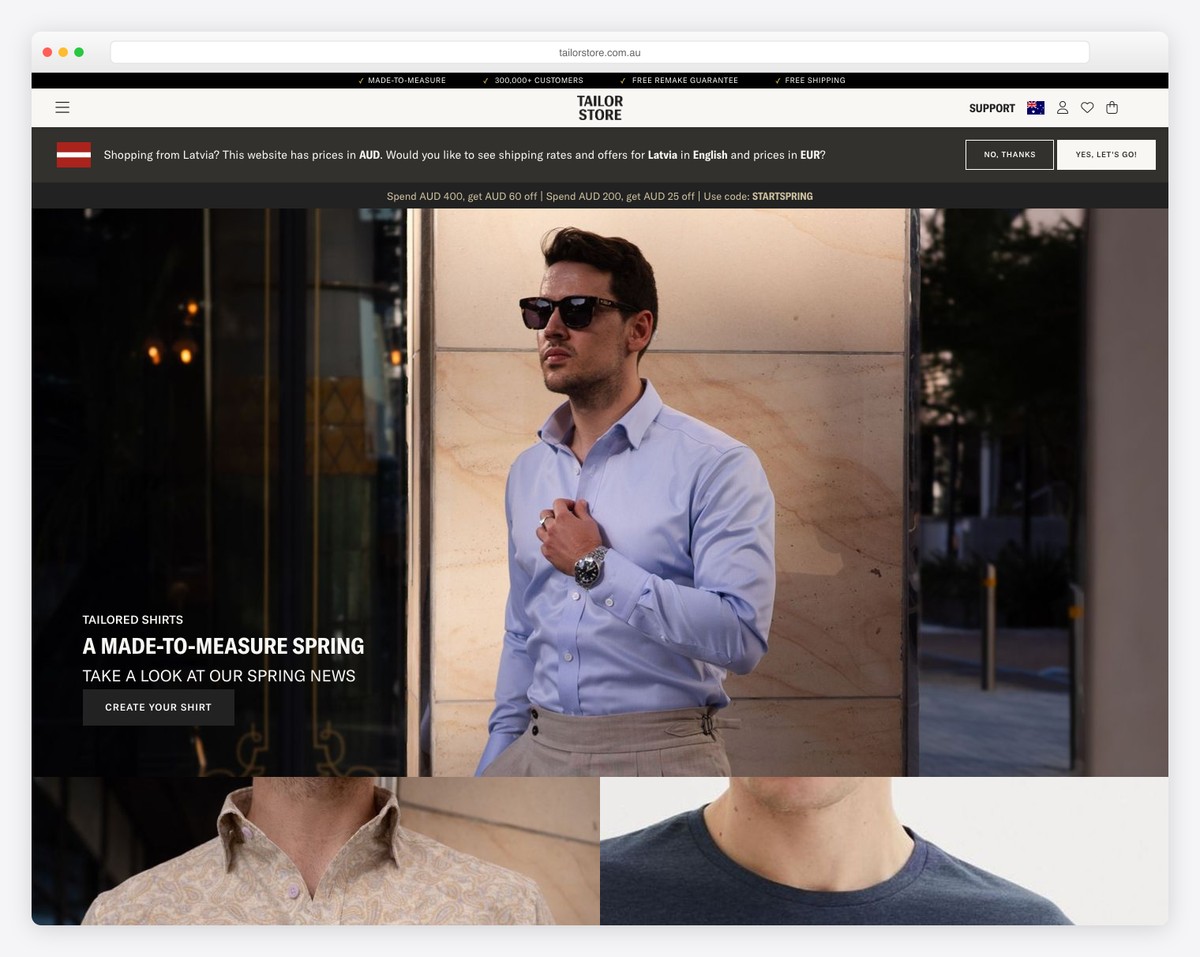Open the hamburger navigation menu
Screen dimensions: 1200x957
point(62,108)
